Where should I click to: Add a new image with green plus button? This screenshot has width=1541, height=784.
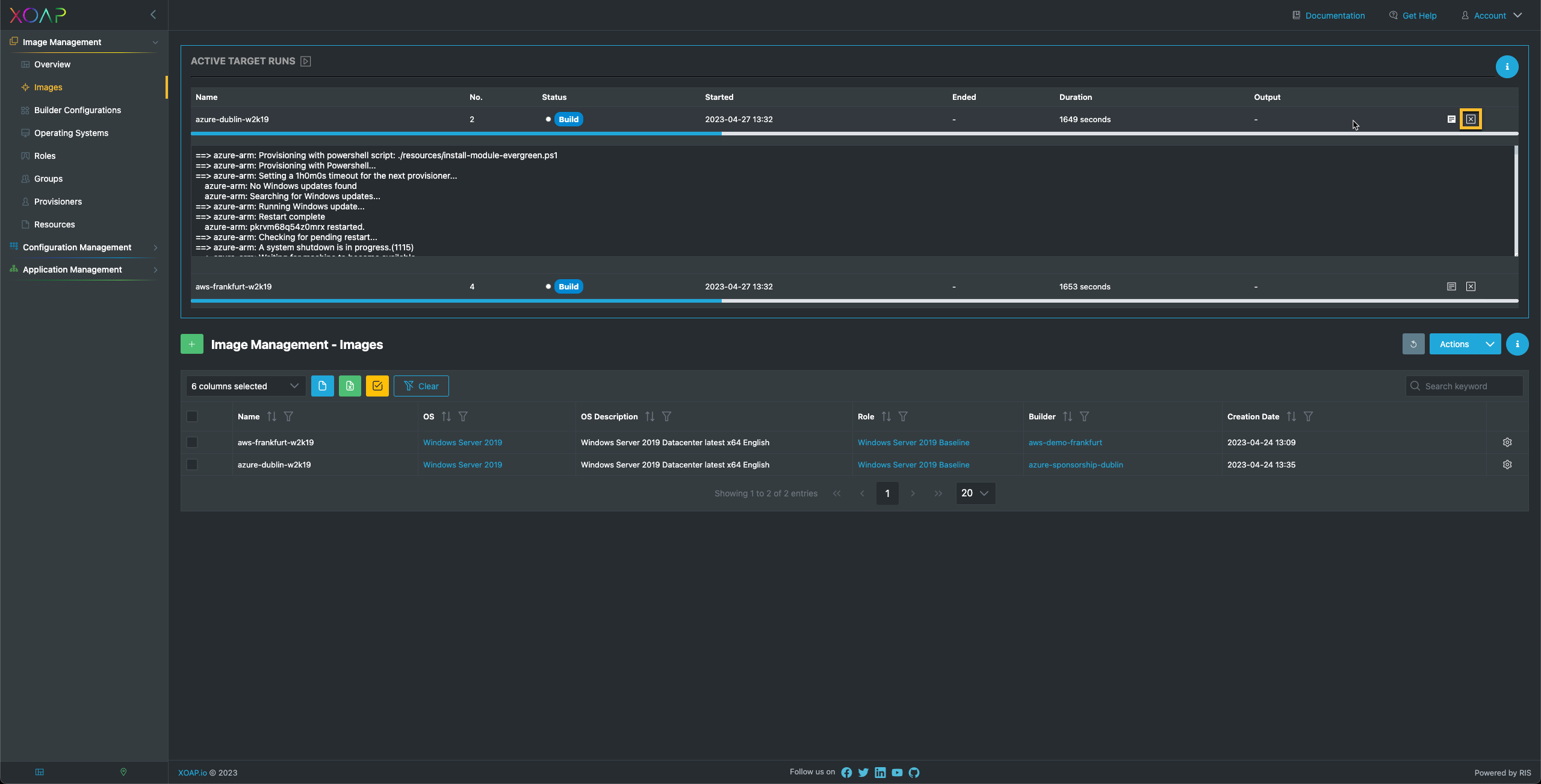(x=191, y=344)
